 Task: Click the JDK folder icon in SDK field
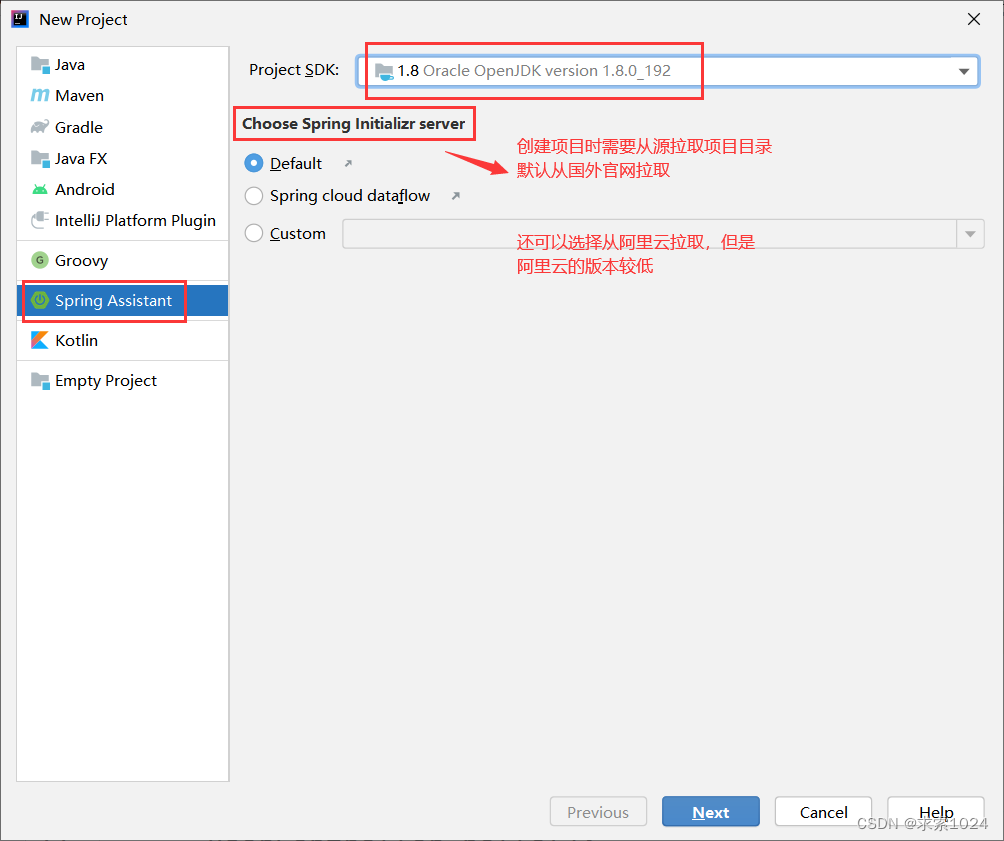384,71
